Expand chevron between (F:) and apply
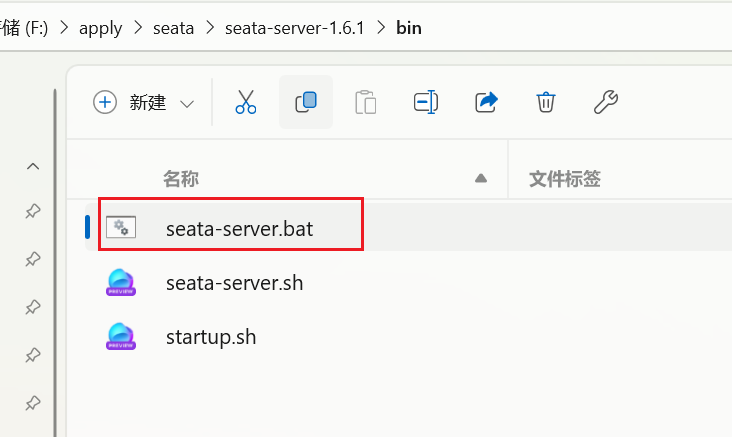This screenshot has width=732, height=437. click(x=64, y=28)
